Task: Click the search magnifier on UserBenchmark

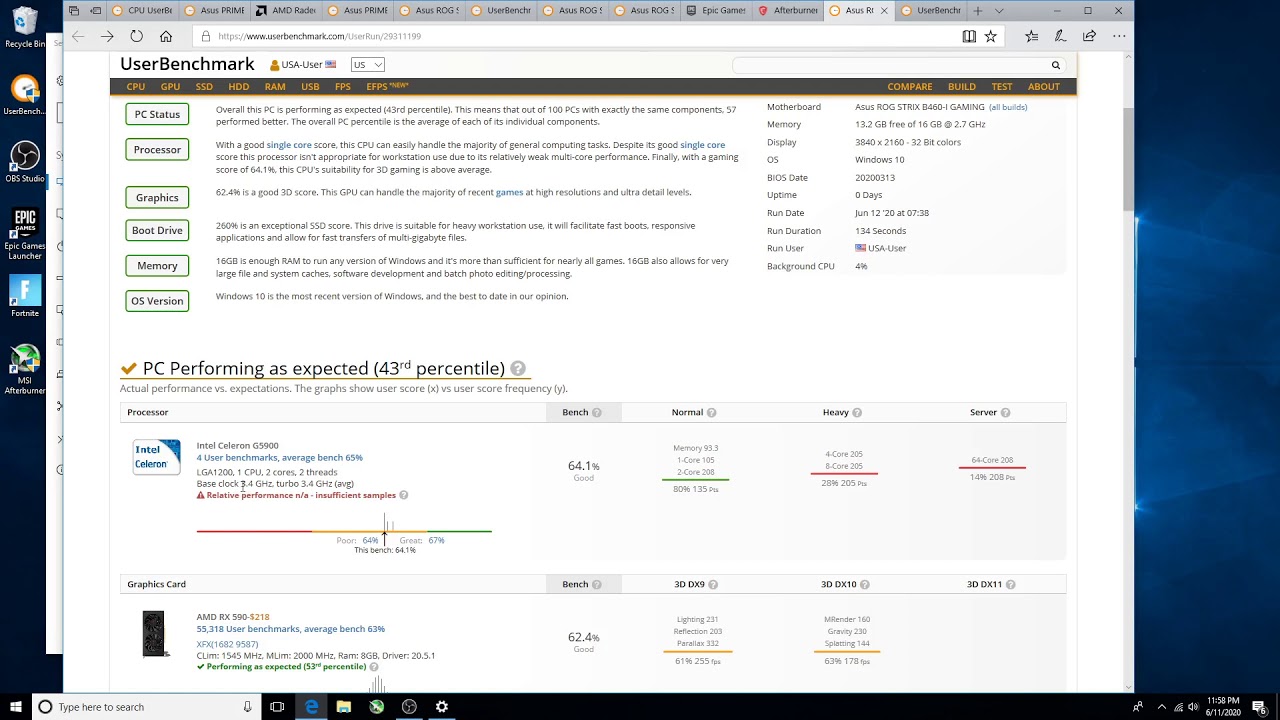Action: (x=1055, y=65)
